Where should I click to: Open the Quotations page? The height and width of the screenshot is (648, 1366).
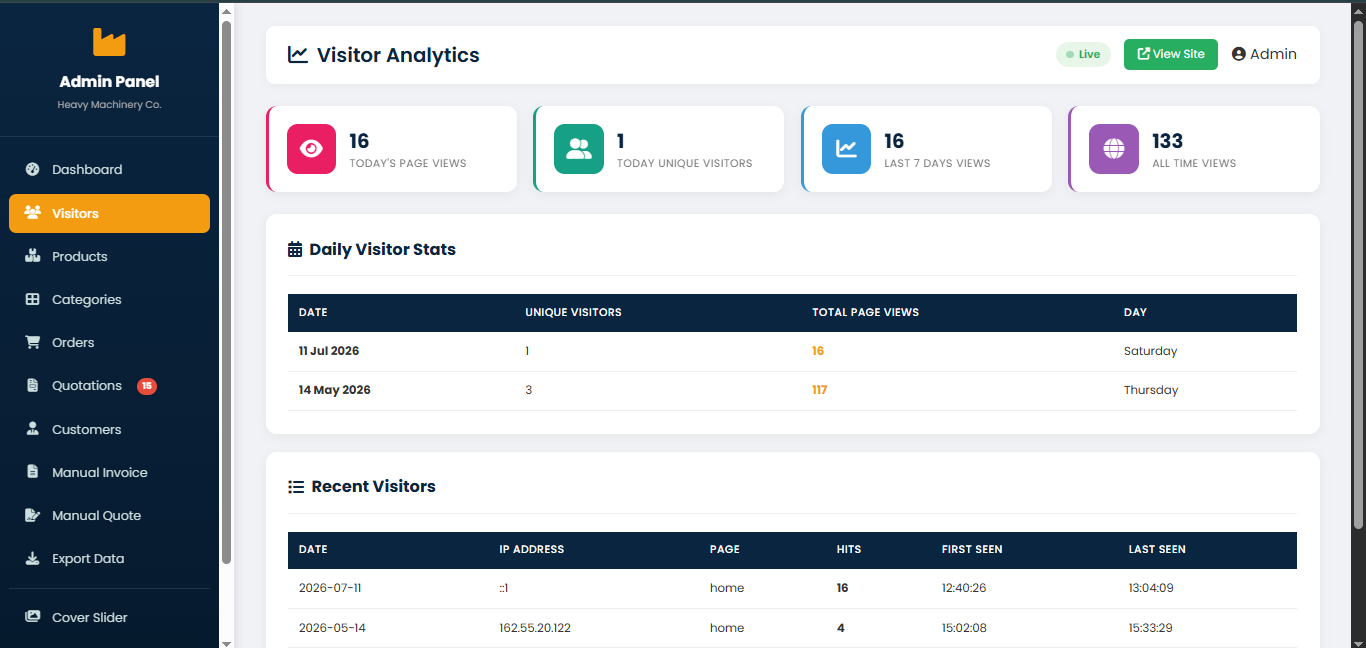[109, 386]
